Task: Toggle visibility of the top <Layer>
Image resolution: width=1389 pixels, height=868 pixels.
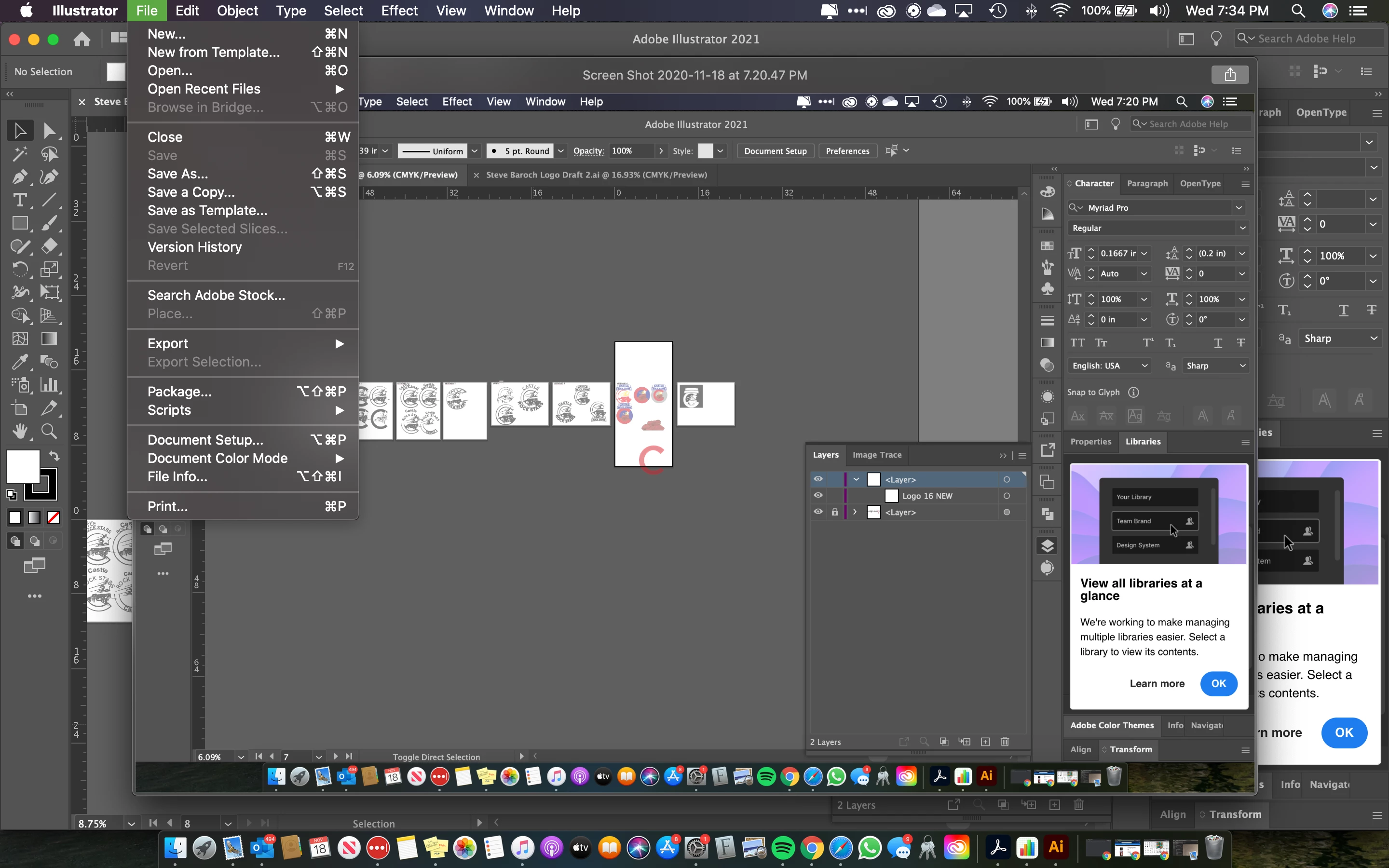Action: click(x=818, y=479)
